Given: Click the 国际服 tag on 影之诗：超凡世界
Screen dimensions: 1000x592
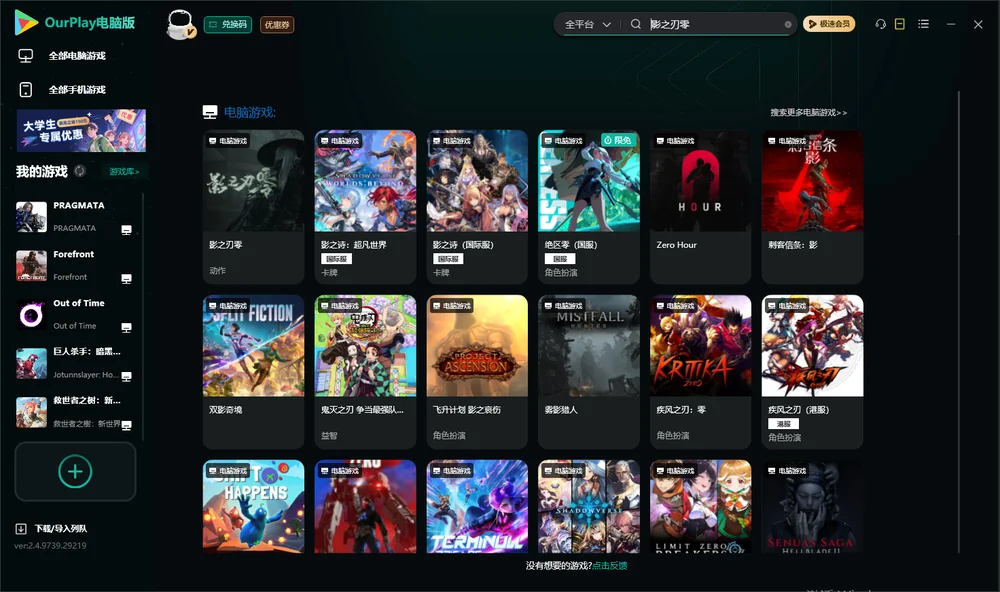Looking at the screenshot, I should click(336, 258).
